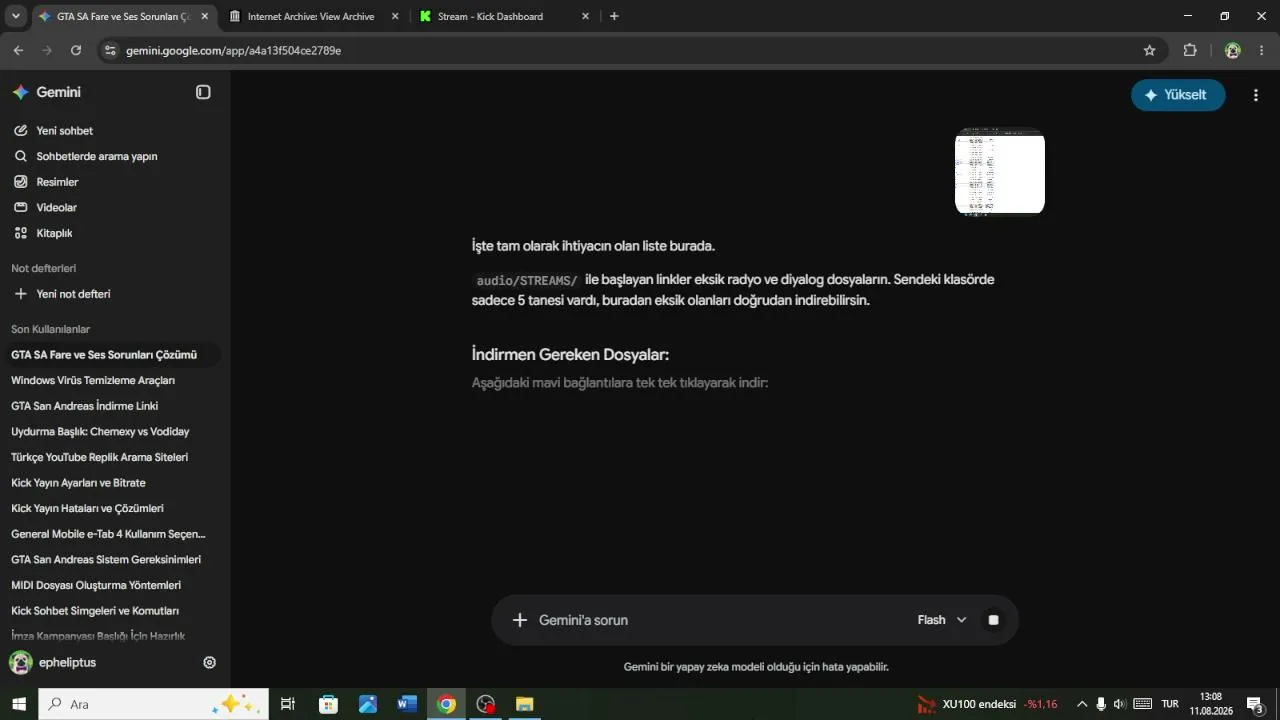Open the notification center
This screenshot has width=1280, height=720.
click(x=1254, y=704)
